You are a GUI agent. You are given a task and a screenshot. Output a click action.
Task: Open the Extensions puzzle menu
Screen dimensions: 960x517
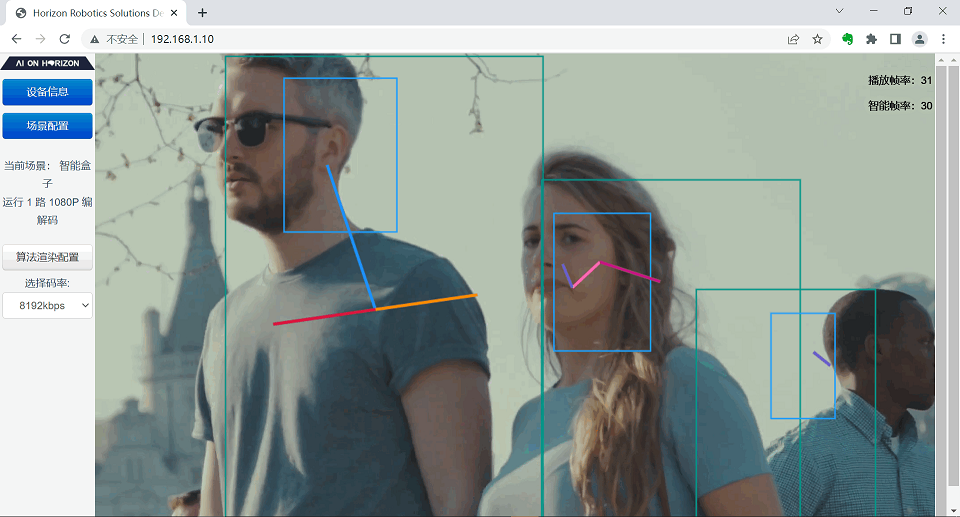pyautogui.click(x=871, y=39)
